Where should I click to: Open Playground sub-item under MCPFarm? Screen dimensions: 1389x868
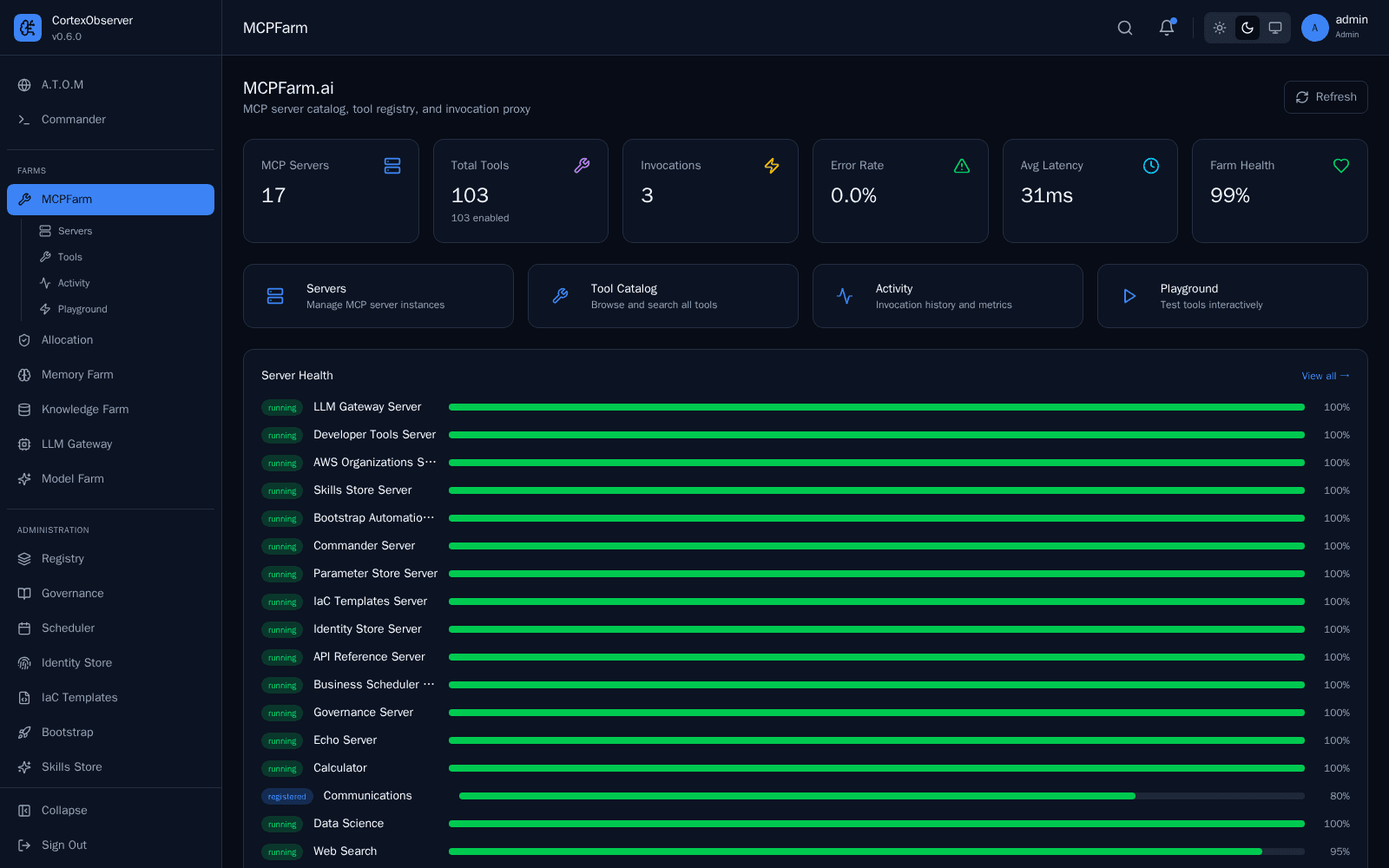click(122, 309)
